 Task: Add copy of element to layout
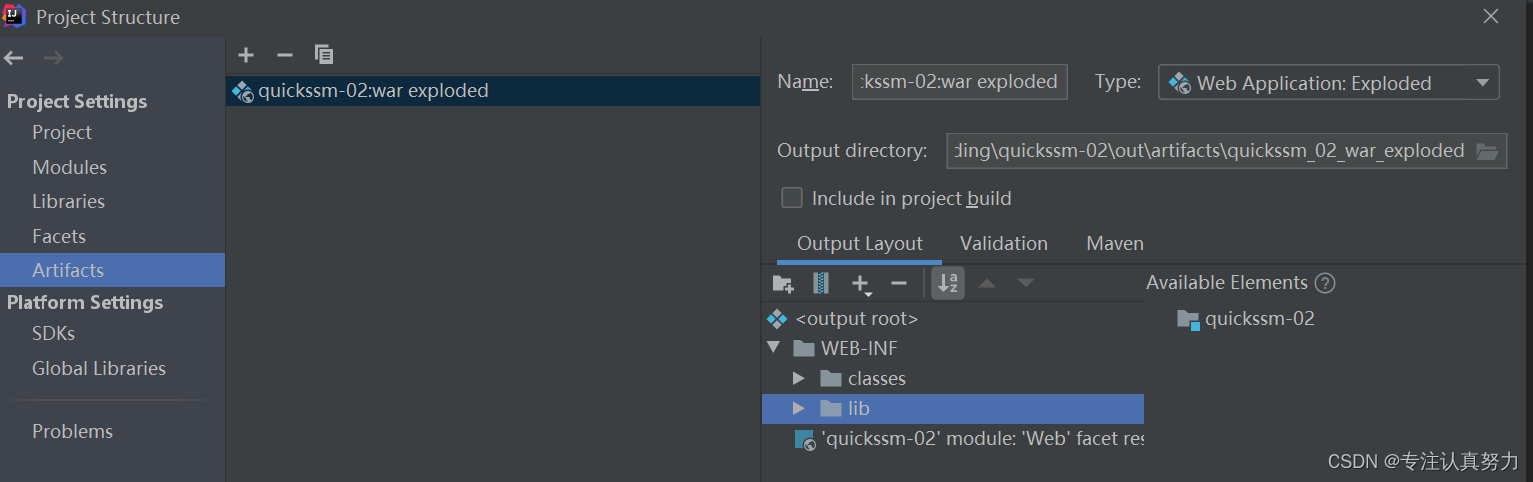(861, 284)
